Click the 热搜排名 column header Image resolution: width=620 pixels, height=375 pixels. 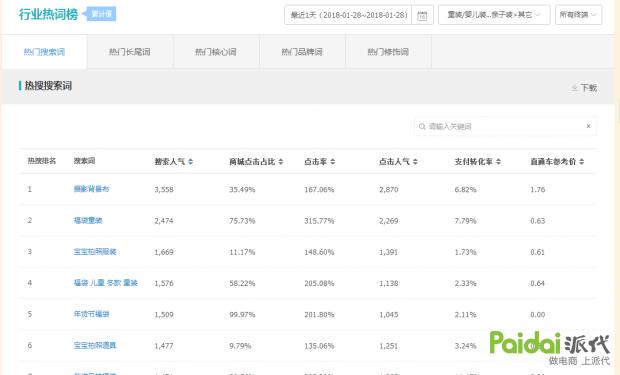42,161
